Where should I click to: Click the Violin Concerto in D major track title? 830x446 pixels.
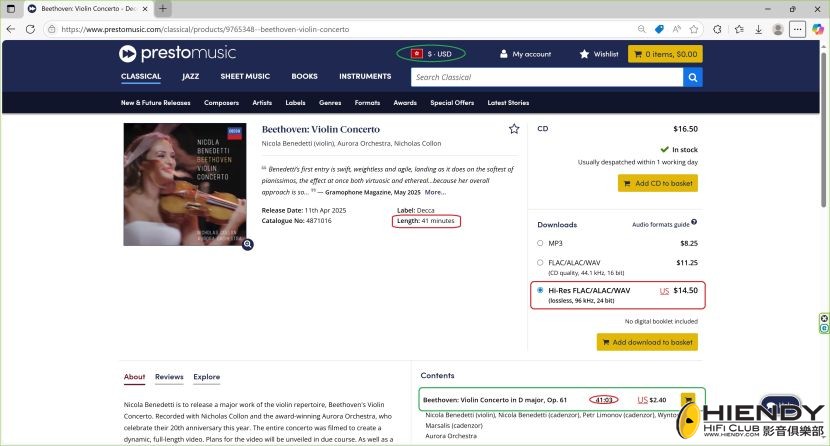coord(494,400)
